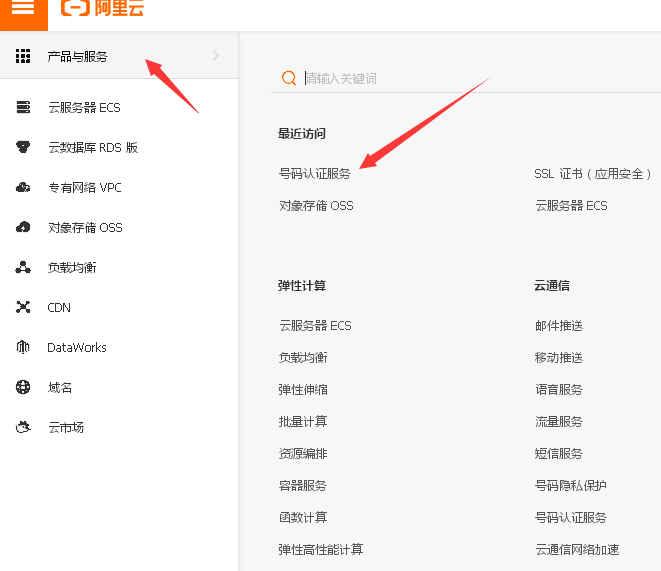Click the DataWorks icon

point(23,347)
